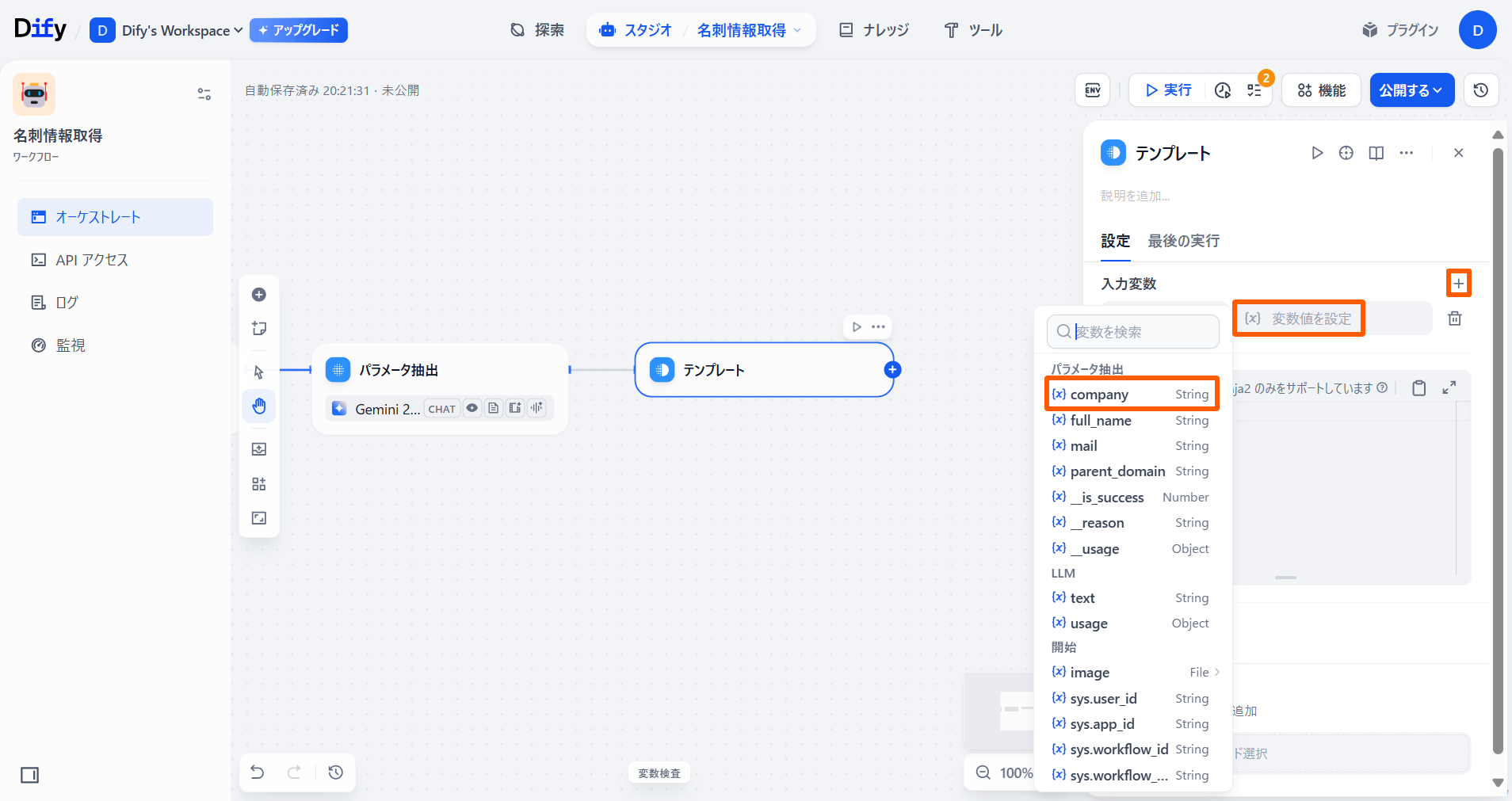The width and height of the screenshot is (1512, 801).
Task: Open version history clock icon top right
Action: 1480,90
